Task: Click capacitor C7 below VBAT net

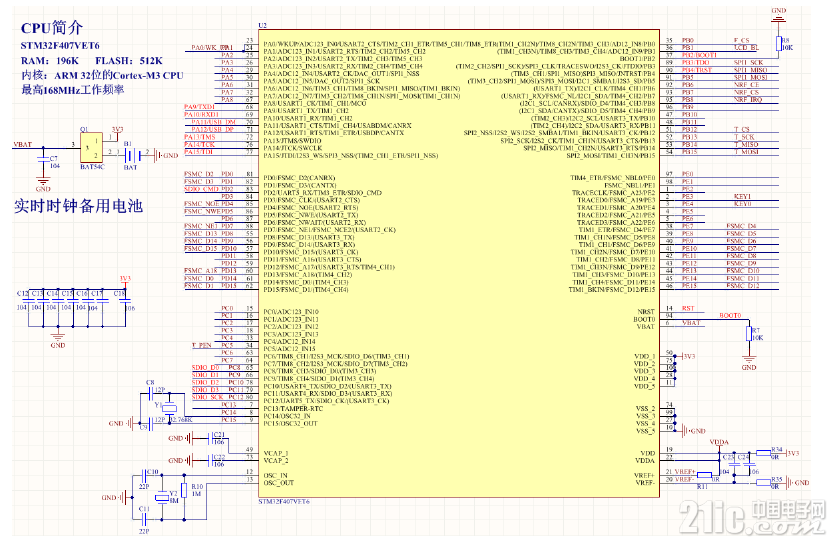Action: tap(43, 160)
